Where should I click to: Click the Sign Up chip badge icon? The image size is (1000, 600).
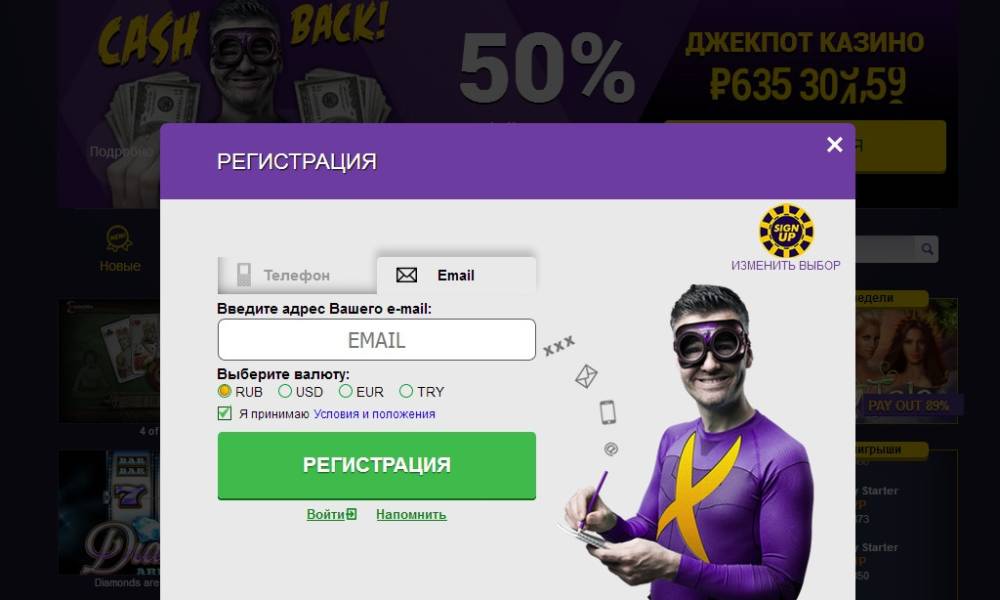[x=786, y=231]
